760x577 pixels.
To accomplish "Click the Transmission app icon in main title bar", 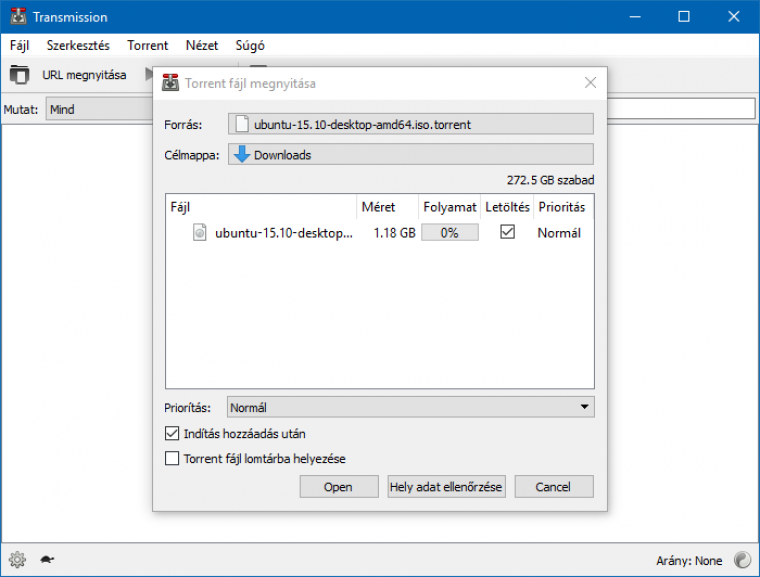I will click(x=18, y=16).
